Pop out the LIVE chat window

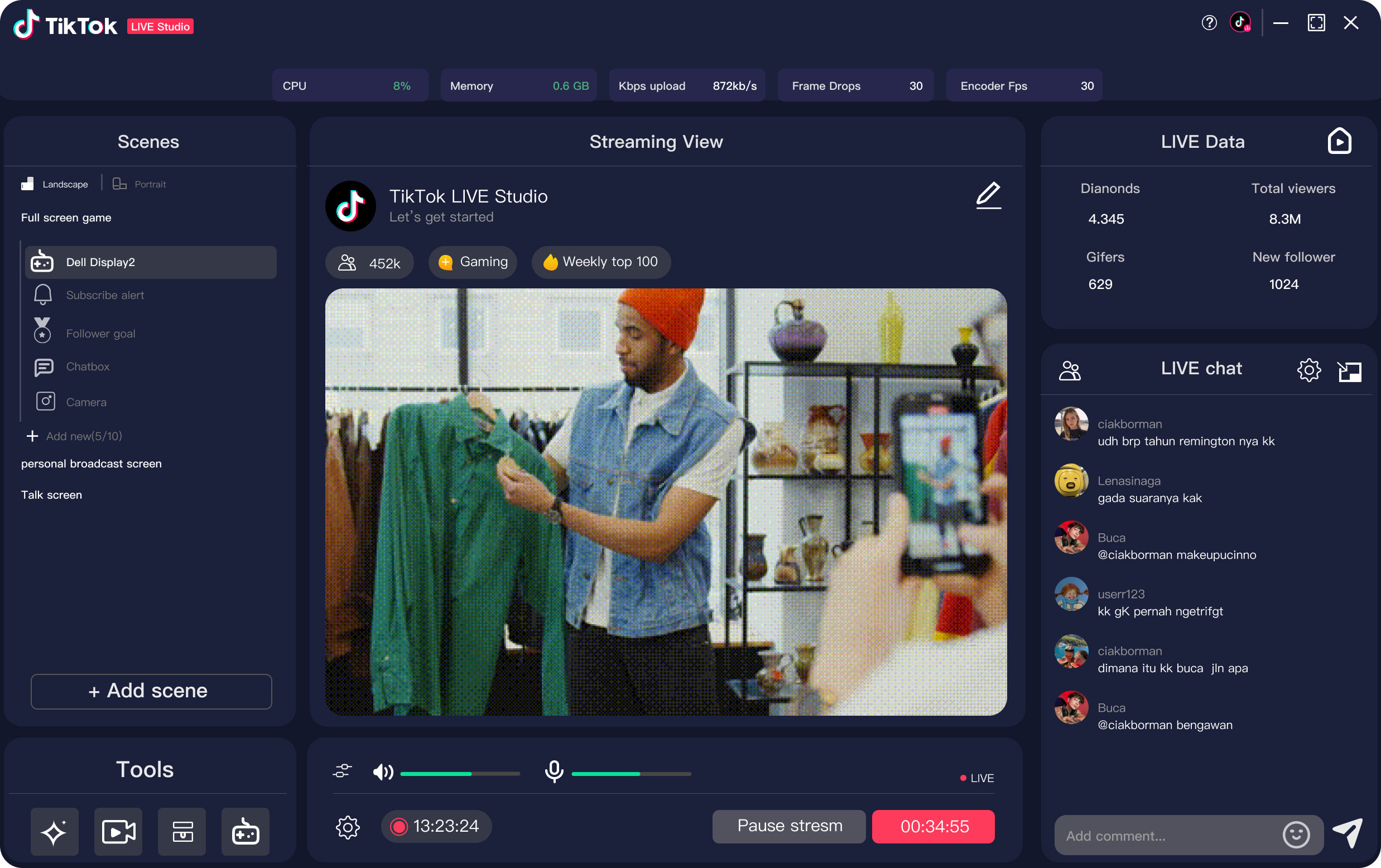(x=1349, y=372)
